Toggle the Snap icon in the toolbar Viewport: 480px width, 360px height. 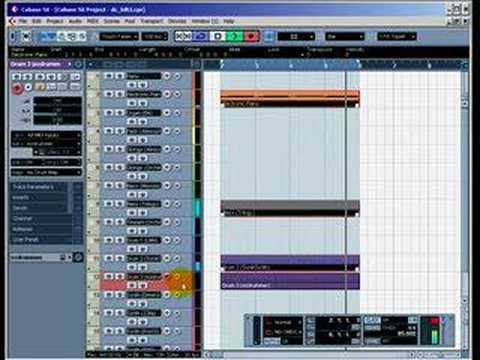click(269, 36)
